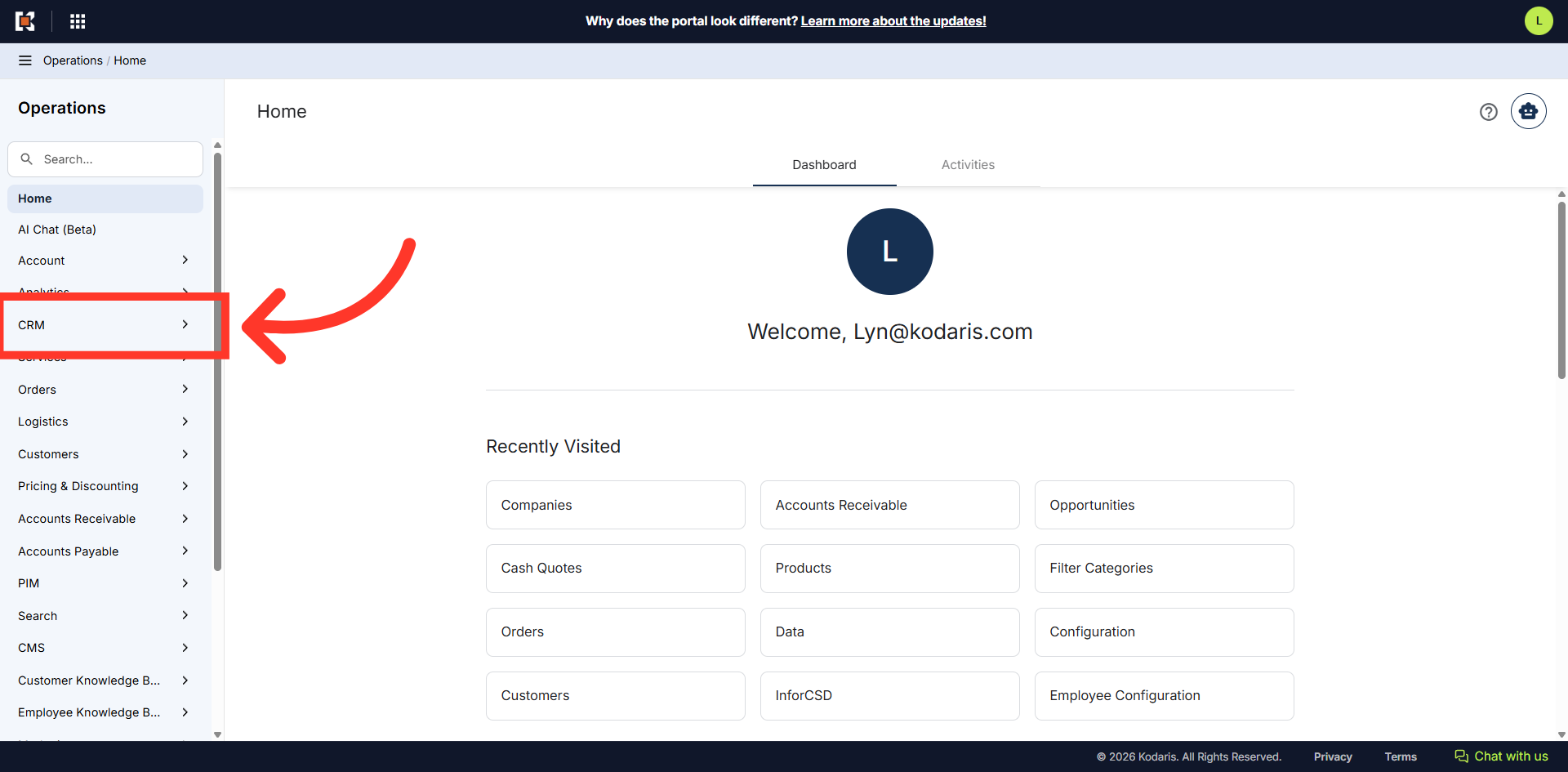Expand the Customer Knowledge Base chevron
This screenshot has width=1568, height=772.
(x=185, y=681)
